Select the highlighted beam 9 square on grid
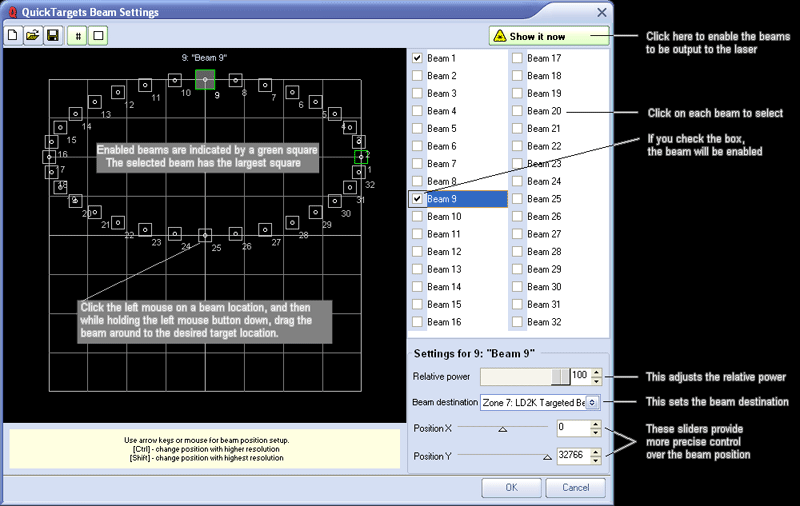 204,78
